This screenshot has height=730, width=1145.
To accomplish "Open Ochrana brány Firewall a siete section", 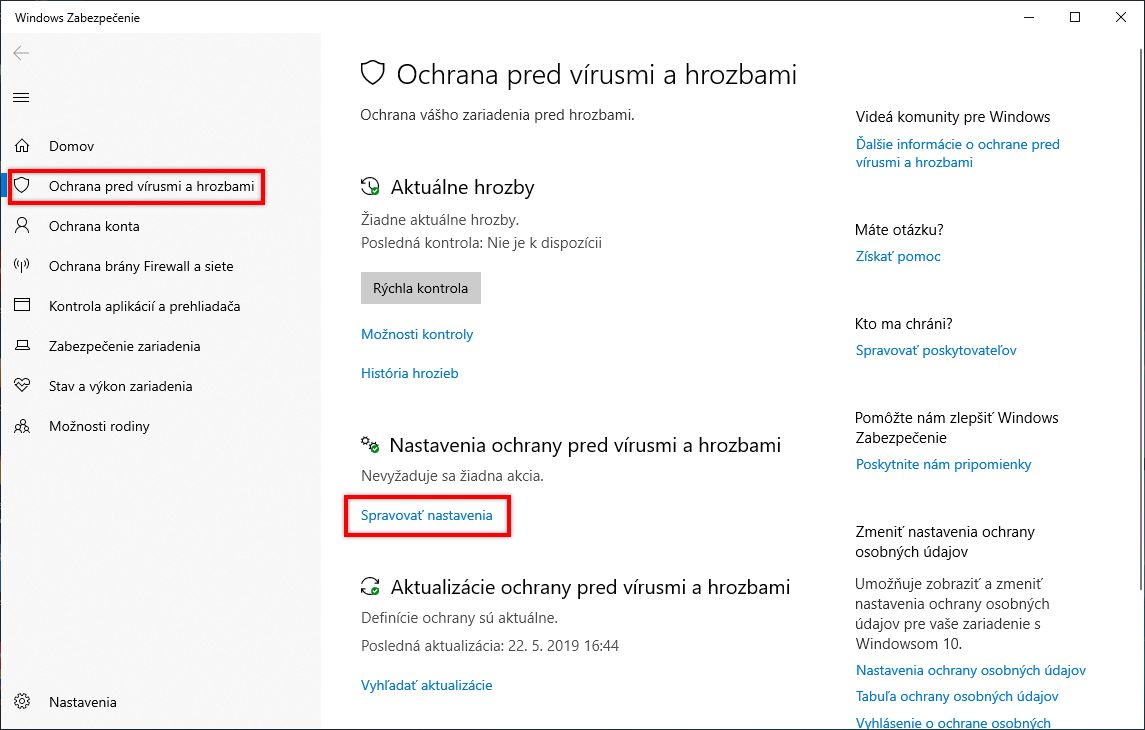I will 22,266.
